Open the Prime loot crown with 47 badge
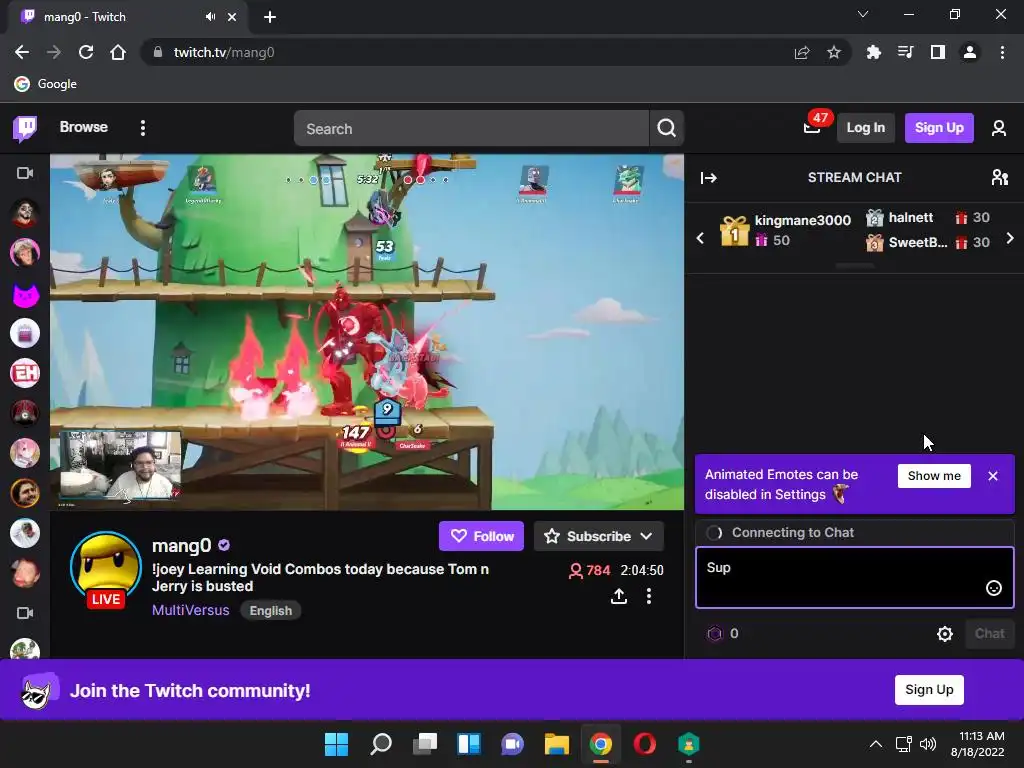Image resolution: width=1024 pixels, height=768 pixels. tap(812, 127)
